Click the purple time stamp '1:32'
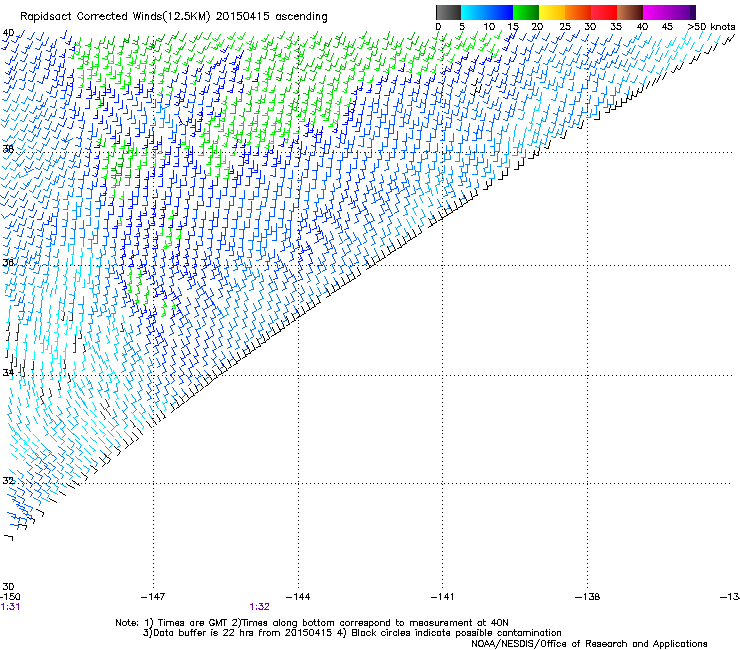This screenshot has width=740, height=650. (260, 607)
